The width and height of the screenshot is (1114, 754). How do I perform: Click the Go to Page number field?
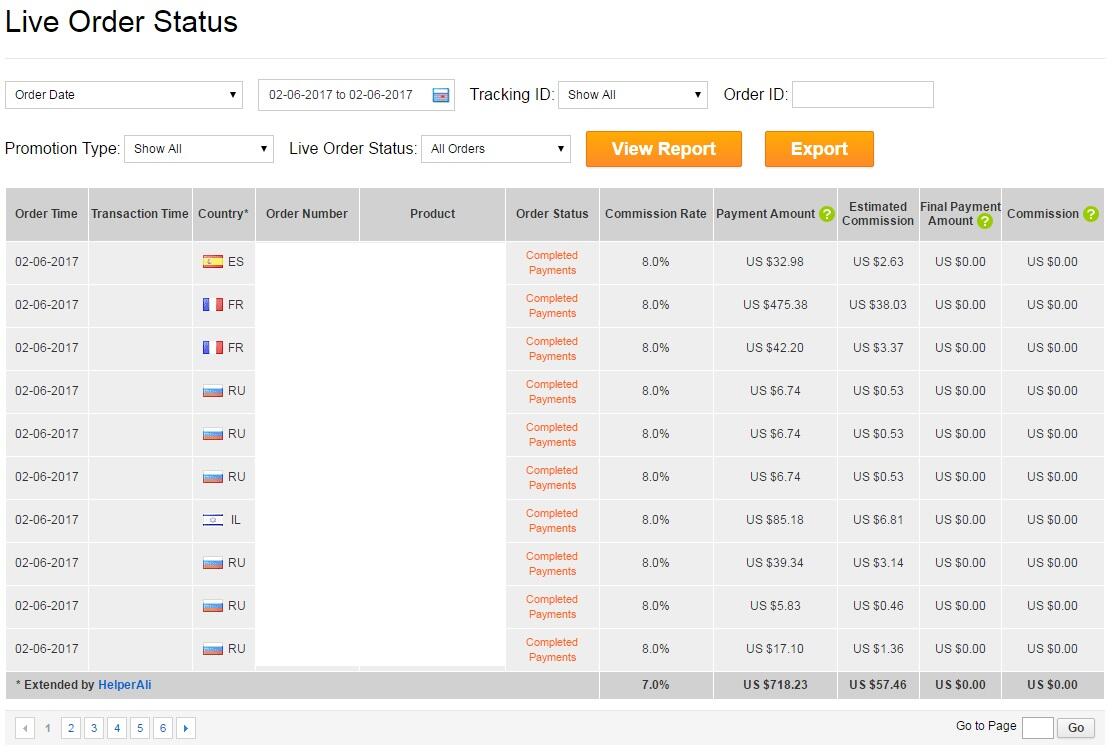(x=1037, y=728)
